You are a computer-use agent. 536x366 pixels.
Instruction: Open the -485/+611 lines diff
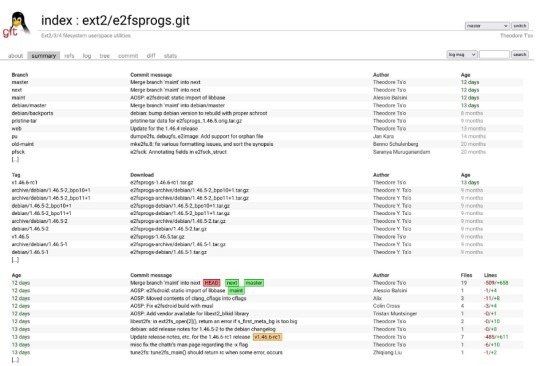(x=496, y=337)
